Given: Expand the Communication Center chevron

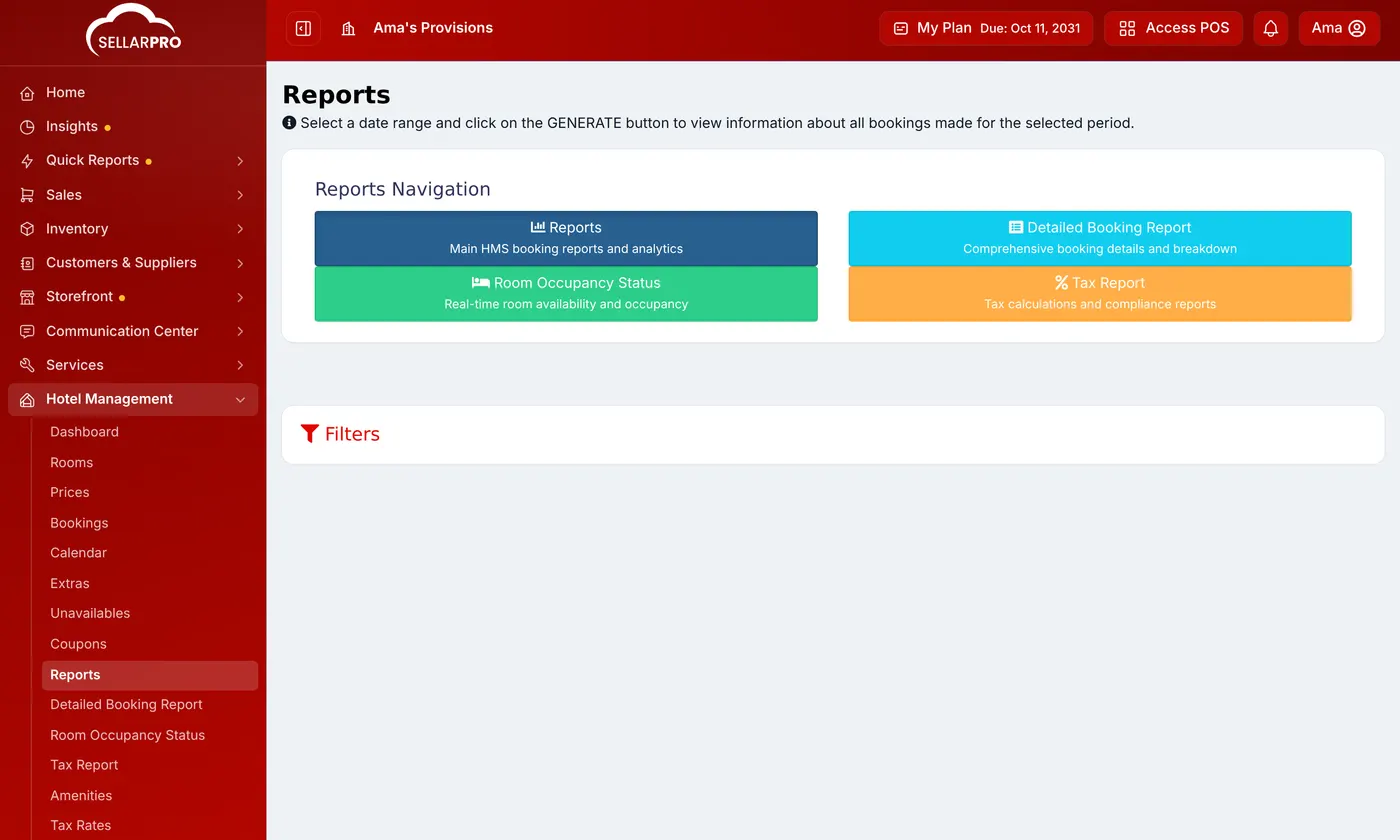Looking at the screenshot, I should pos(240,331).
